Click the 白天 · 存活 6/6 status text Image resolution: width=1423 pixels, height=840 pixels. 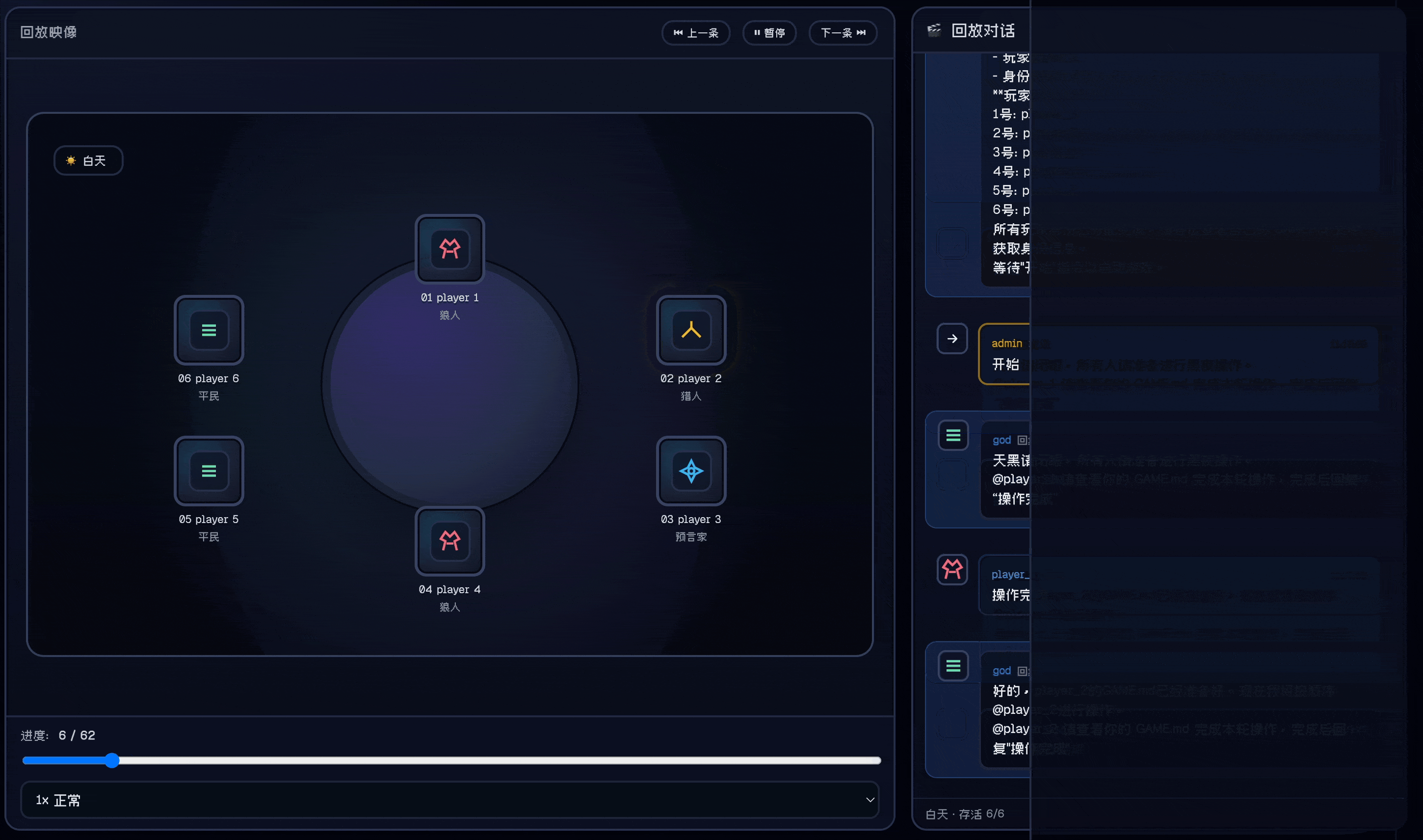click(x=965, y=814)
